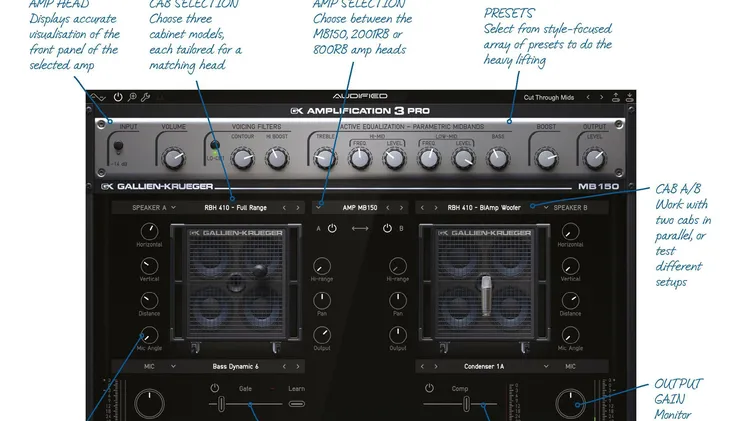Click the preset import (download) icon
The image size is (750, 421).
point(629,97)
